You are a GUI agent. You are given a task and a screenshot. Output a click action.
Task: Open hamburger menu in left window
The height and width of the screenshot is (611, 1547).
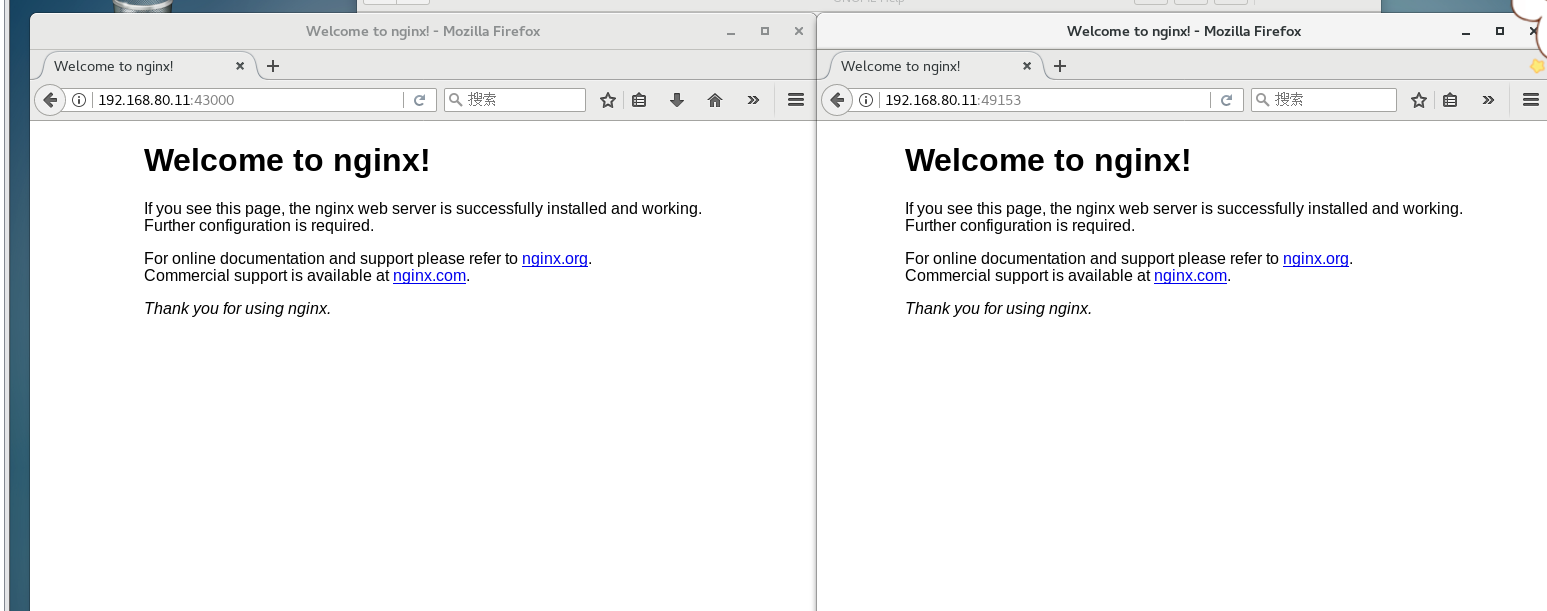tap(796, 100)
